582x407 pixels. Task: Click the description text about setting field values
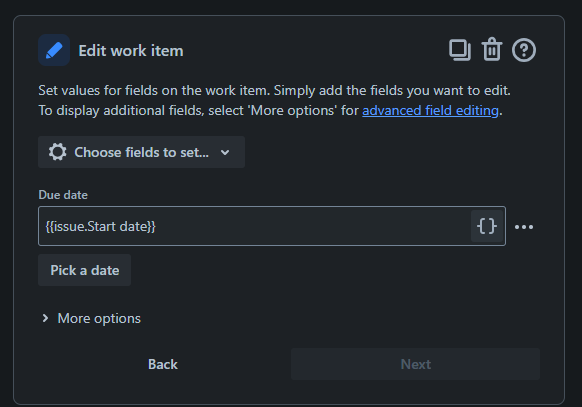(275, 101)
